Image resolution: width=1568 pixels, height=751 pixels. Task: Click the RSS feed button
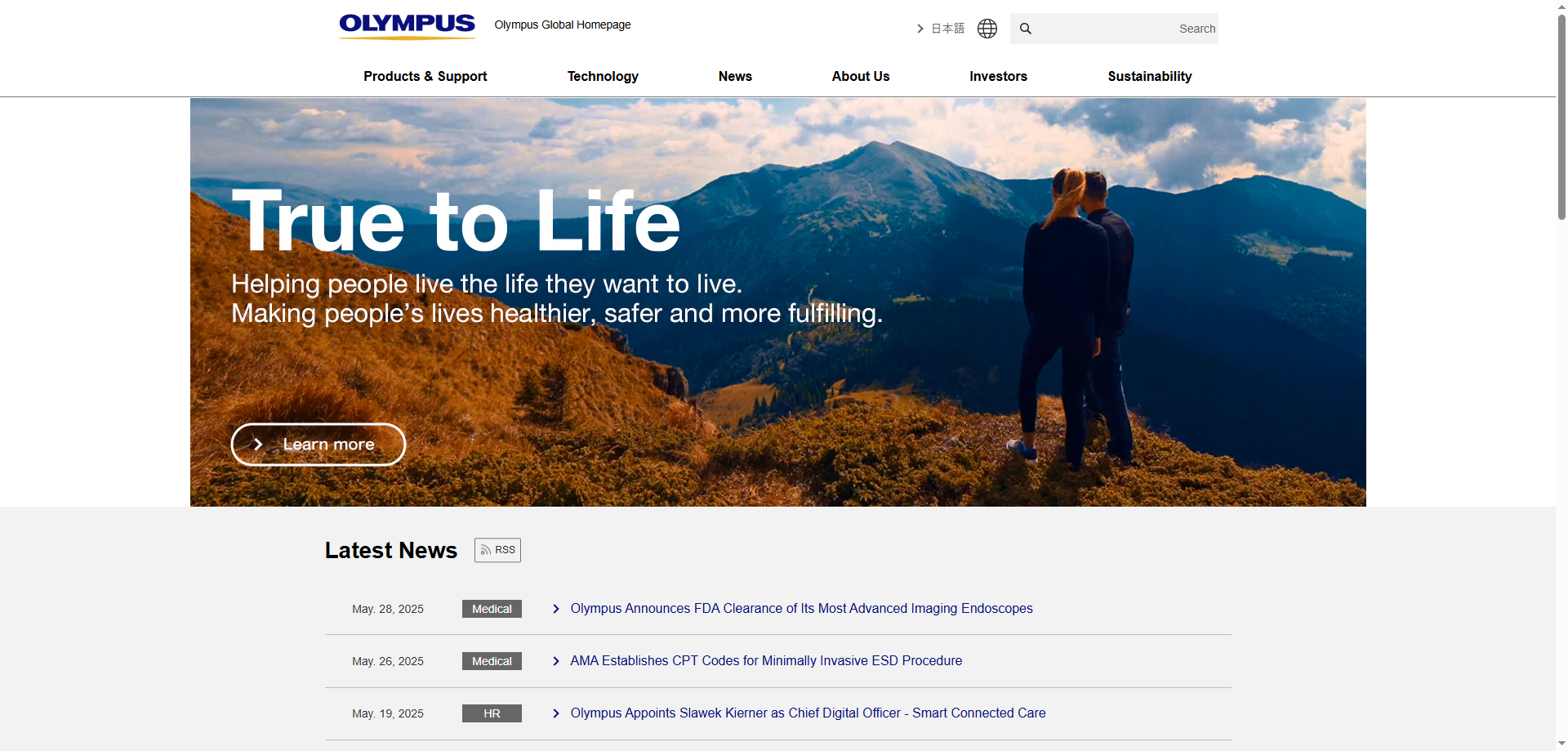(497, 550)
